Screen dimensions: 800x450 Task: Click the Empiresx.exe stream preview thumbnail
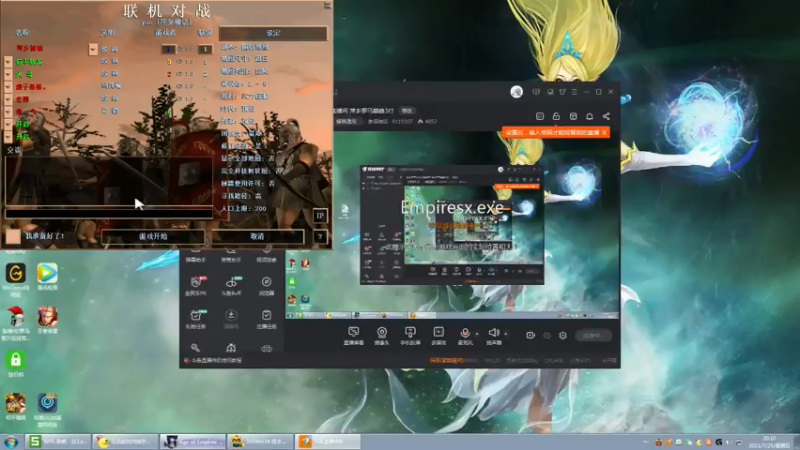click(x=452, y=224)
